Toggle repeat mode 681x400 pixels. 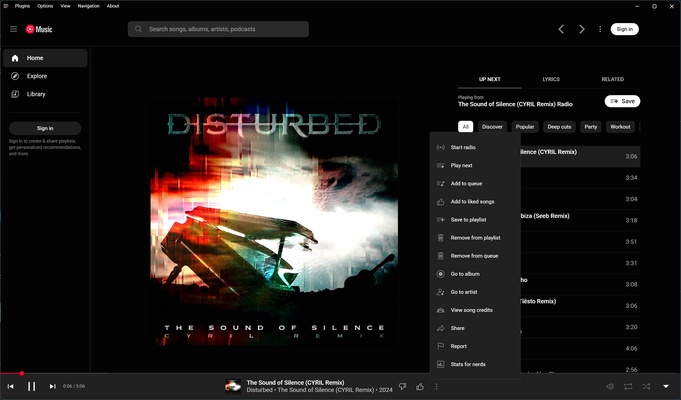click(x=628, y=386)
